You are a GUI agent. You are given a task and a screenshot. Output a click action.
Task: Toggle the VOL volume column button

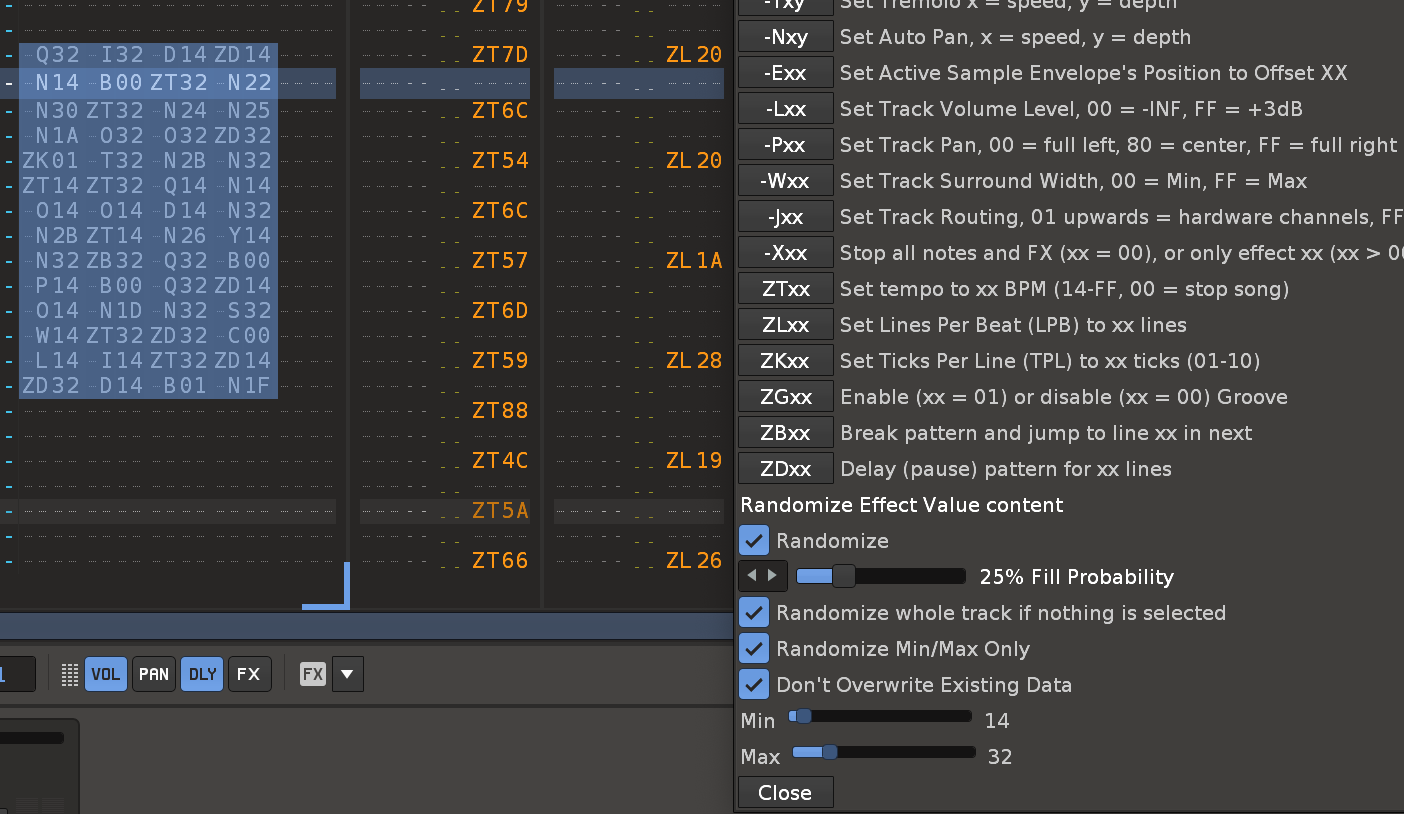click(105, 674)
